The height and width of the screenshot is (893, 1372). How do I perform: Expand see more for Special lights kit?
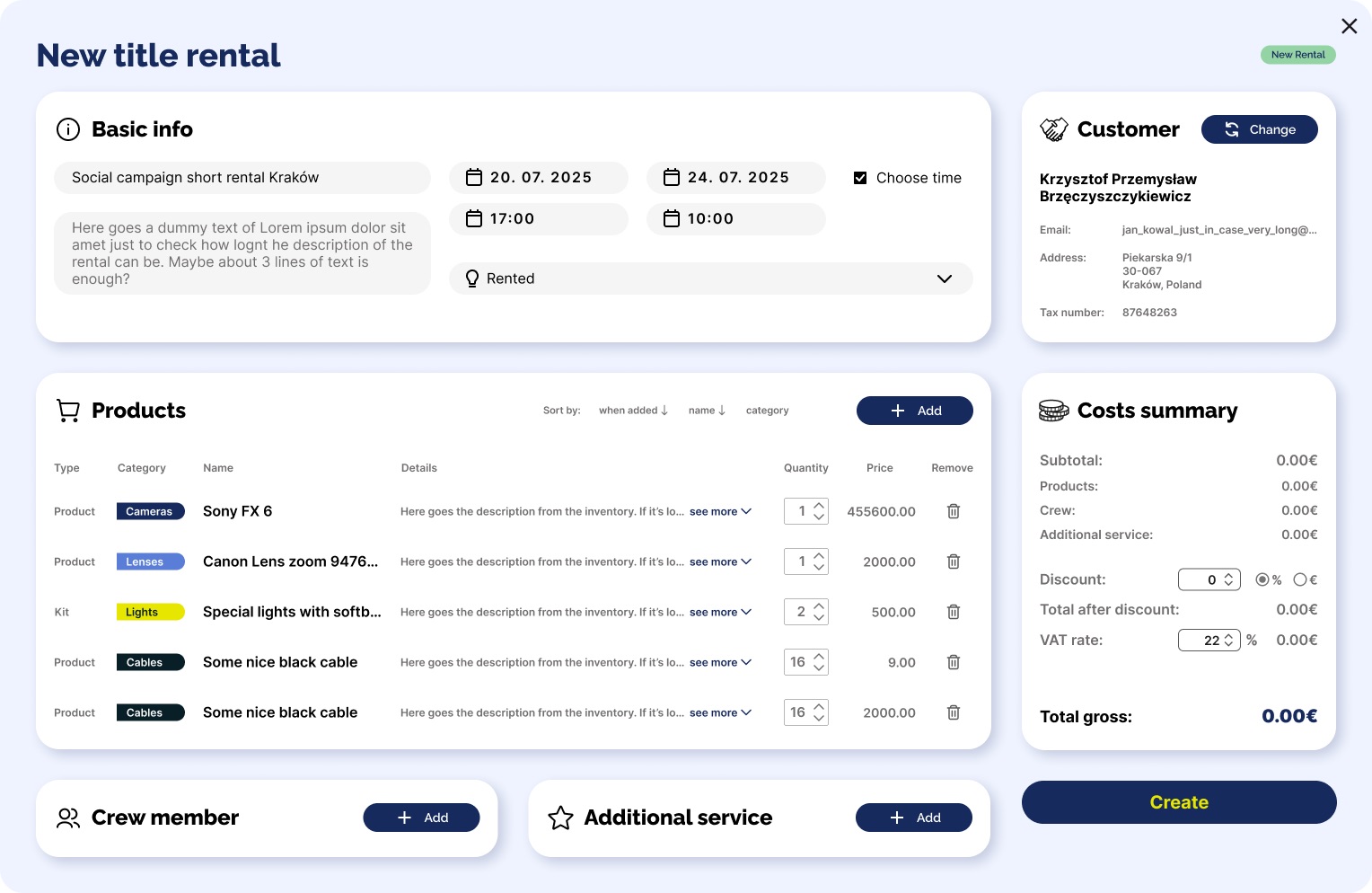coord(720,612)
